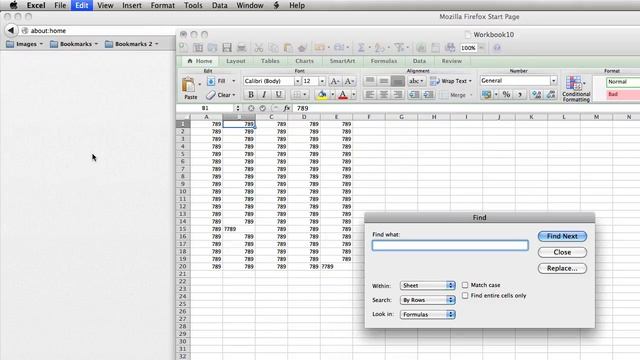Click the top vertical align icon

click(370, 81)
